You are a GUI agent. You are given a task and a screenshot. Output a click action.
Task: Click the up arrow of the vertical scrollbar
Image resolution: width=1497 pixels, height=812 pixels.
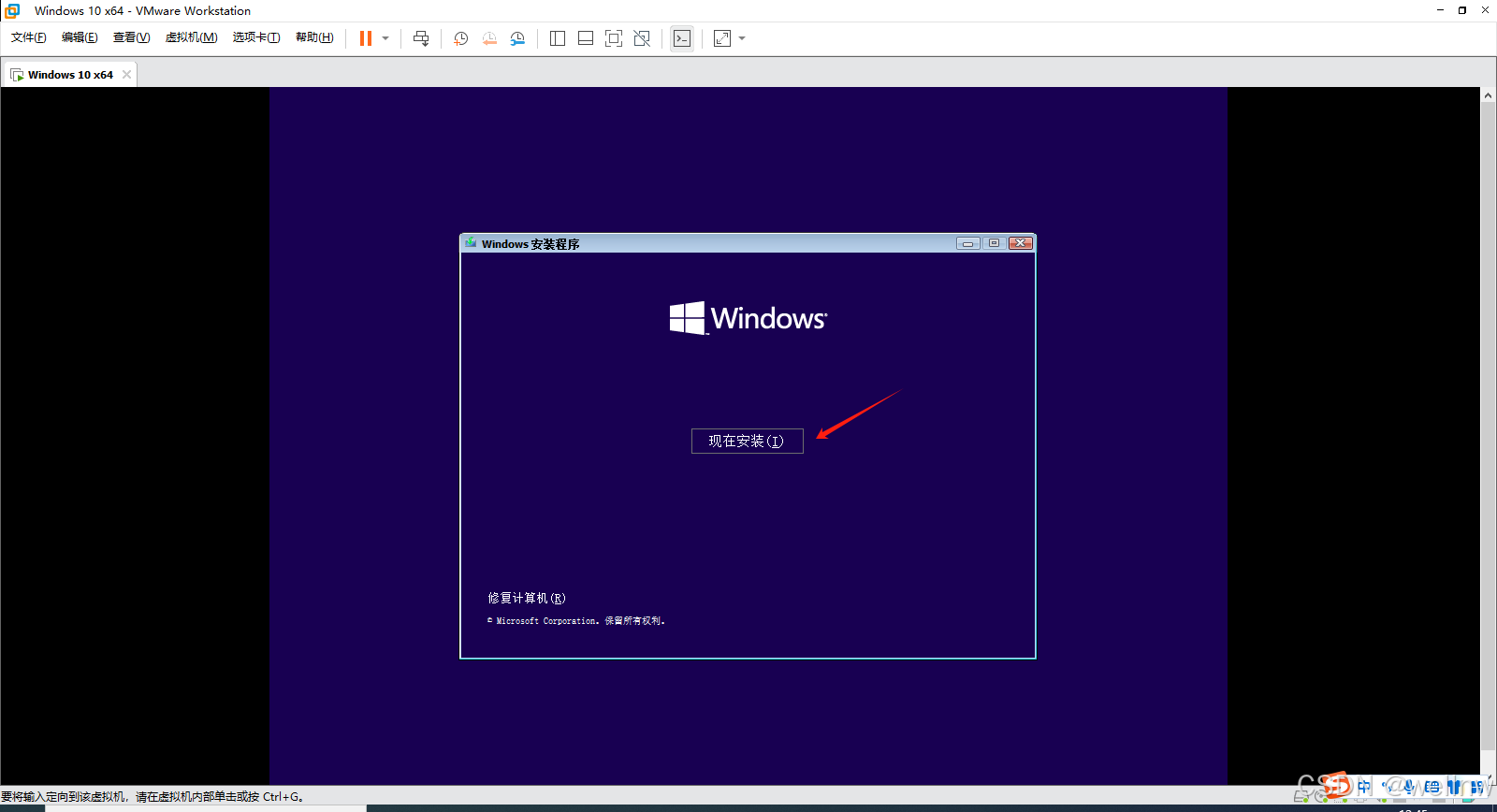[x=1488, y=94]
